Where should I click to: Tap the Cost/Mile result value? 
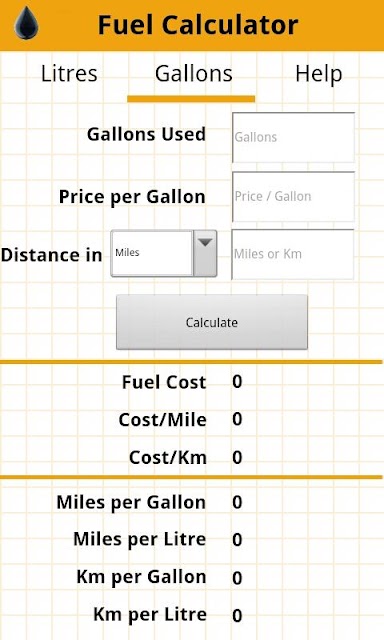coord(237,419)
